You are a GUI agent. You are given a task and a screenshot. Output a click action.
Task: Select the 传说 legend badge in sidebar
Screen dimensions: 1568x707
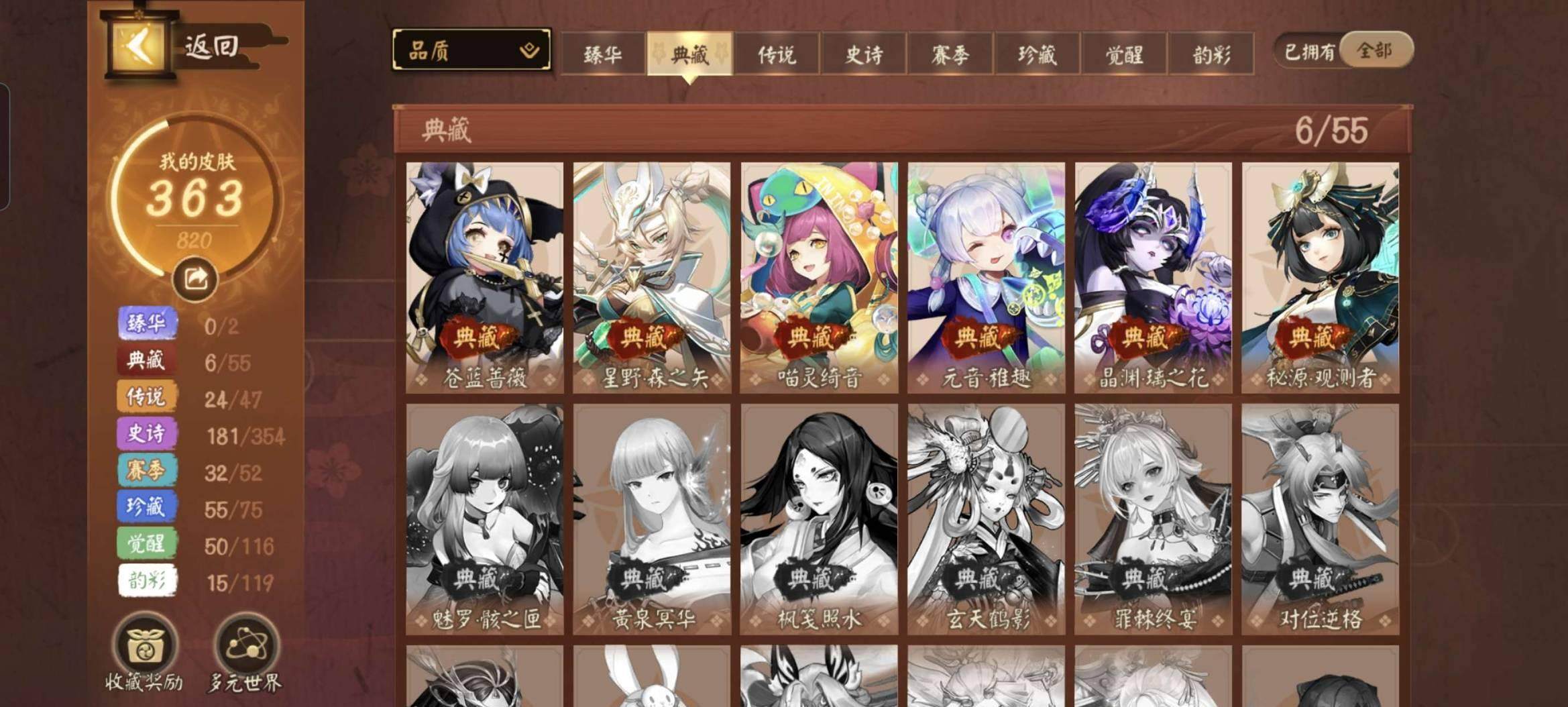pos(148,397)
